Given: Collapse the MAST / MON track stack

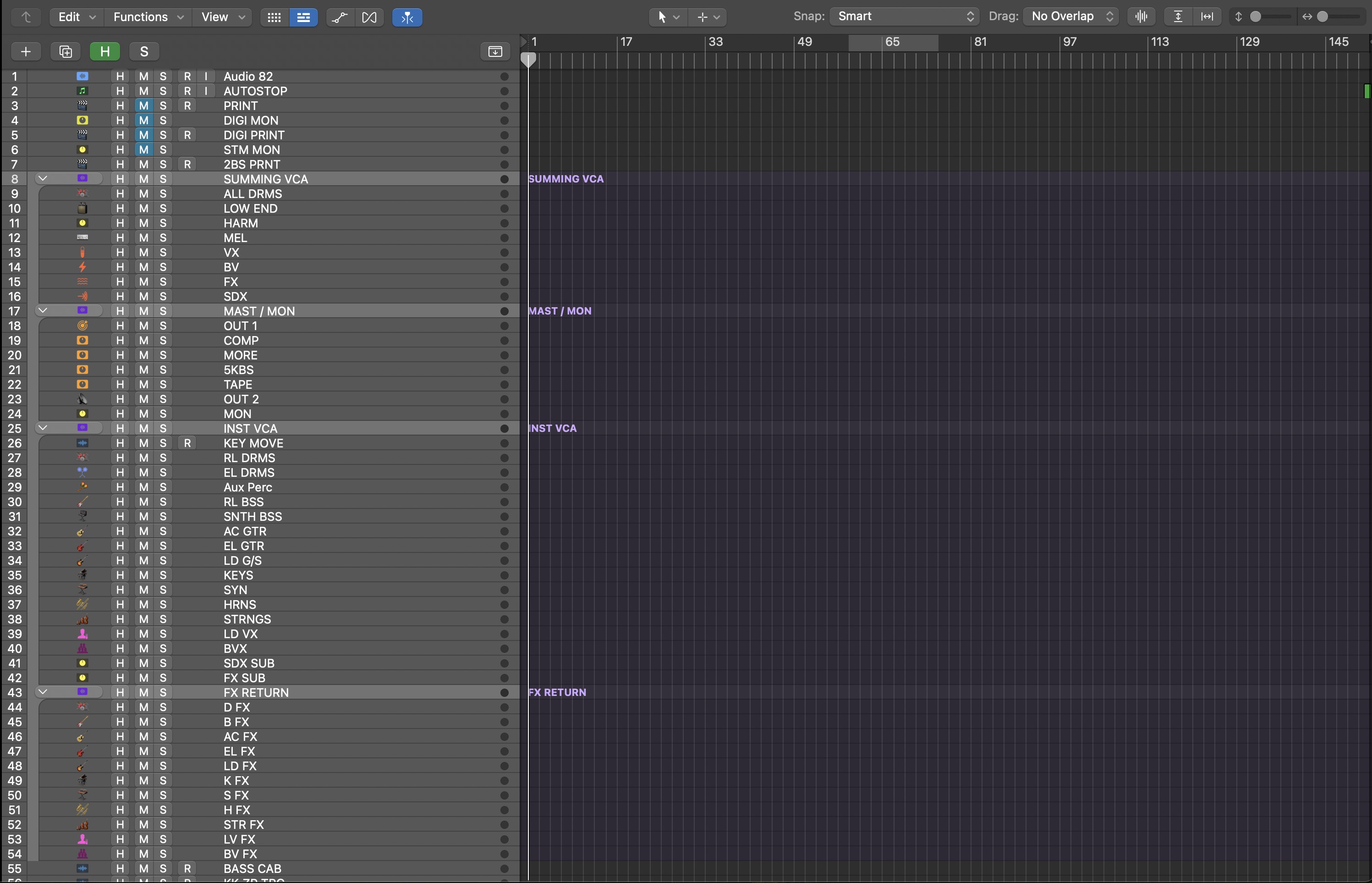Looking at the screenshot, I should point(43,310).
